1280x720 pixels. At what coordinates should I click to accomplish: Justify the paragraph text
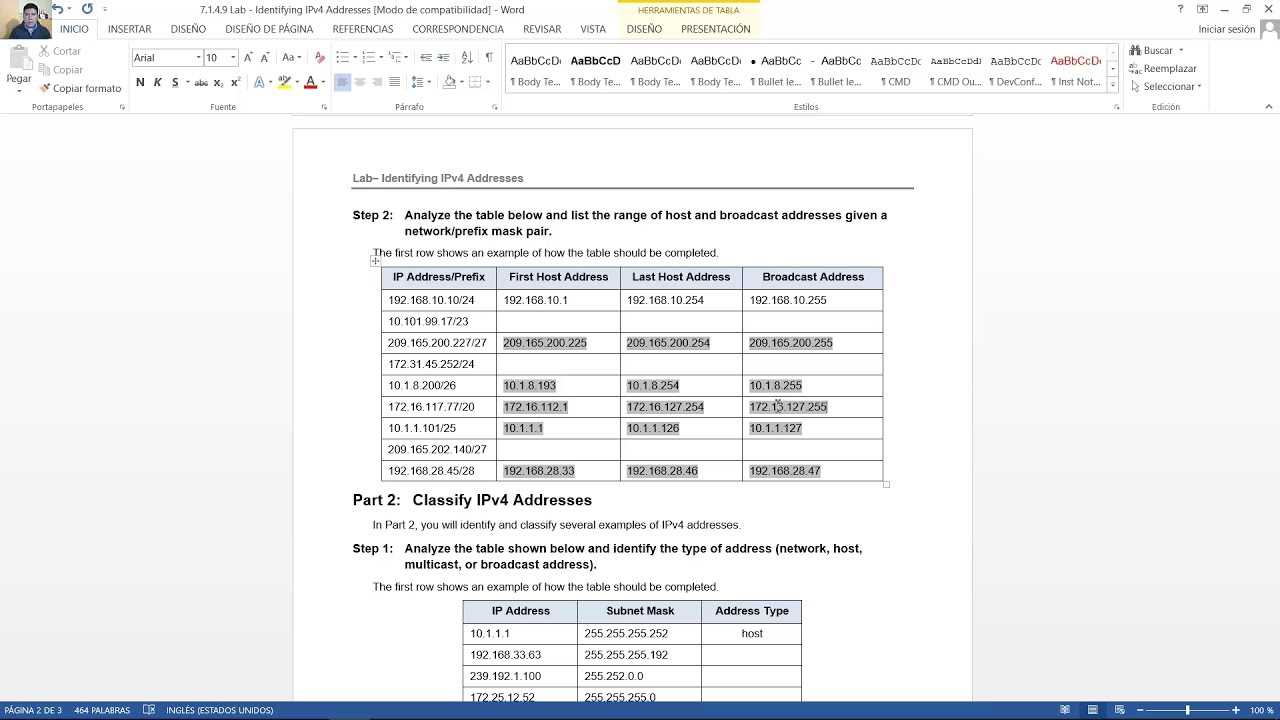394,82
